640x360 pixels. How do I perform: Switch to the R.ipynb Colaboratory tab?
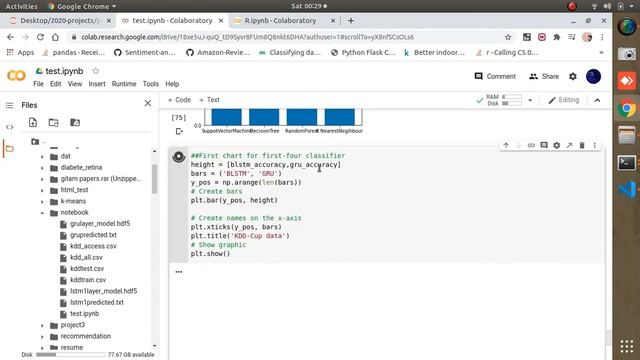[x=280, y=20]
